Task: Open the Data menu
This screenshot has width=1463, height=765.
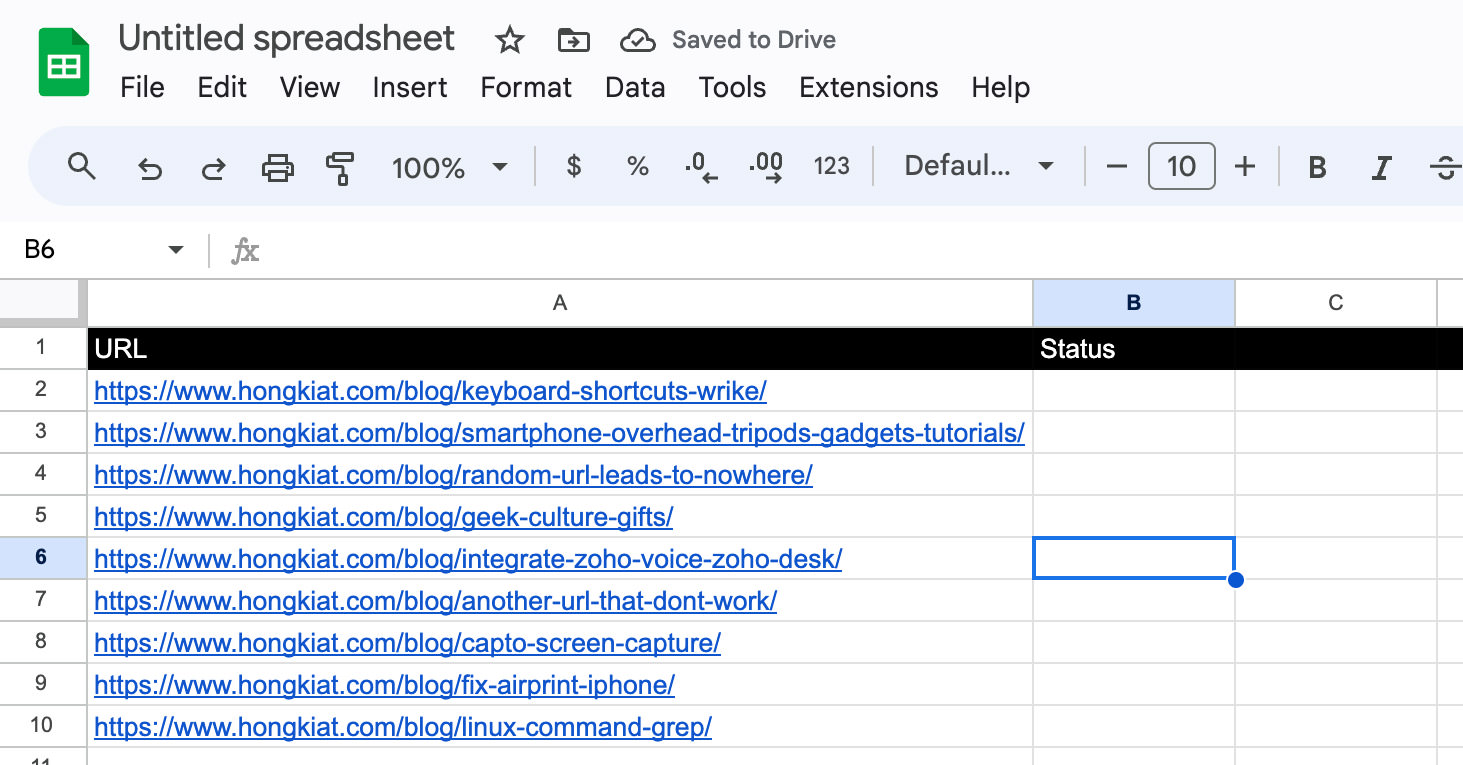Action: pyautogui.click(x=635, y=88)
